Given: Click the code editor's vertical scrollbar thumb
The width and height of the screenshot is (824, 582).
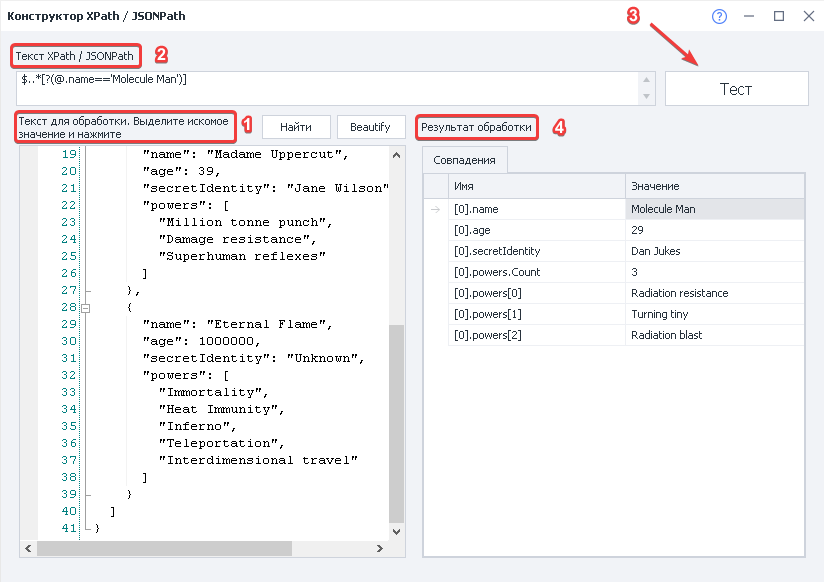Looking at the screenshot, I should click(397, 420).
